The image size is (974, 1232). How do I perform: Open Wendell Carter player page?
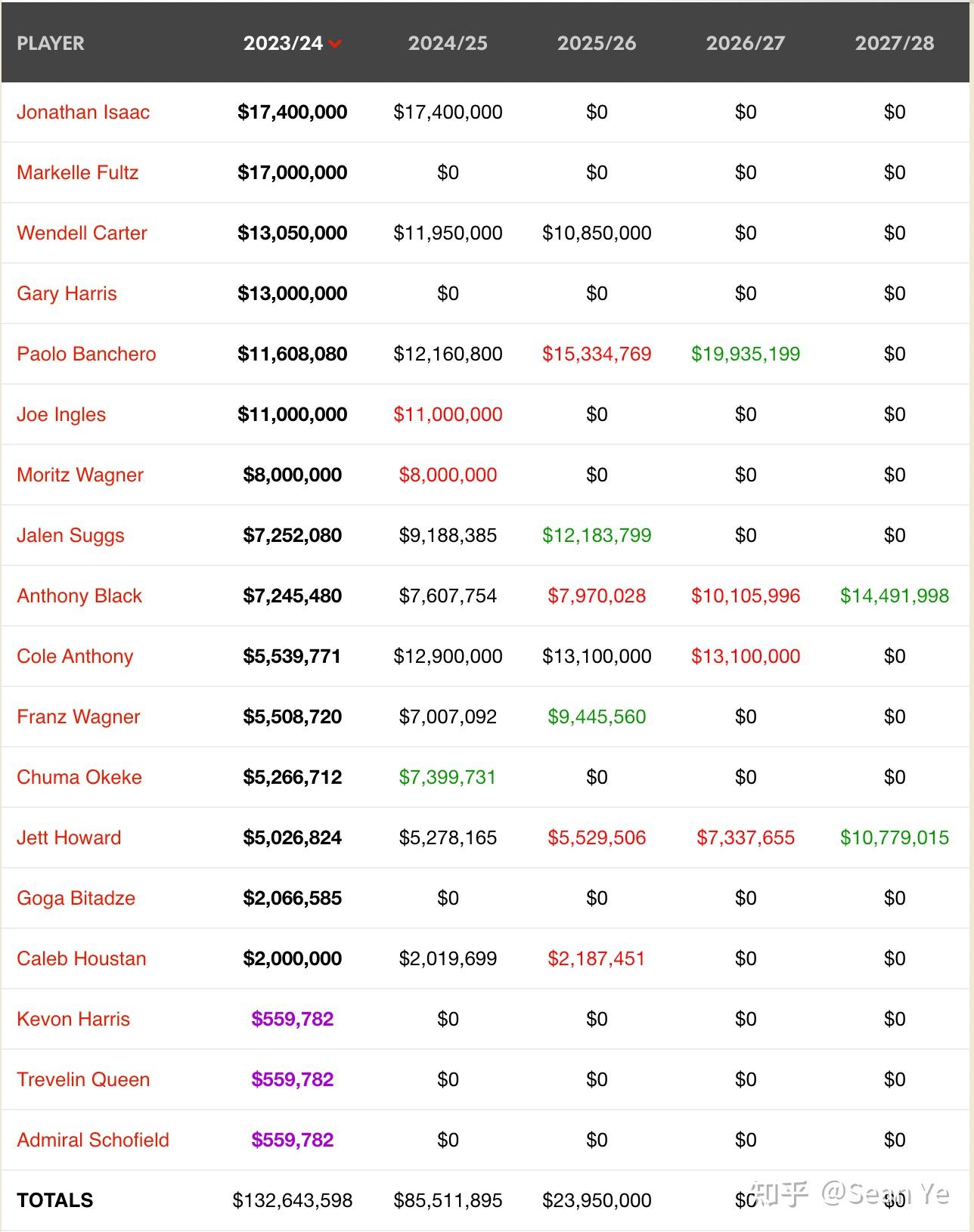point(82,233)
